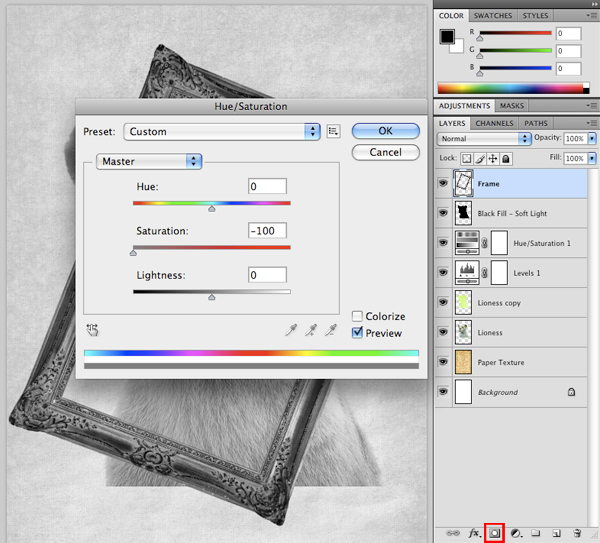The height and width of the screenshot is (543, 600).
Task: Select the Adjustments tab
Action: coord(464,106)
